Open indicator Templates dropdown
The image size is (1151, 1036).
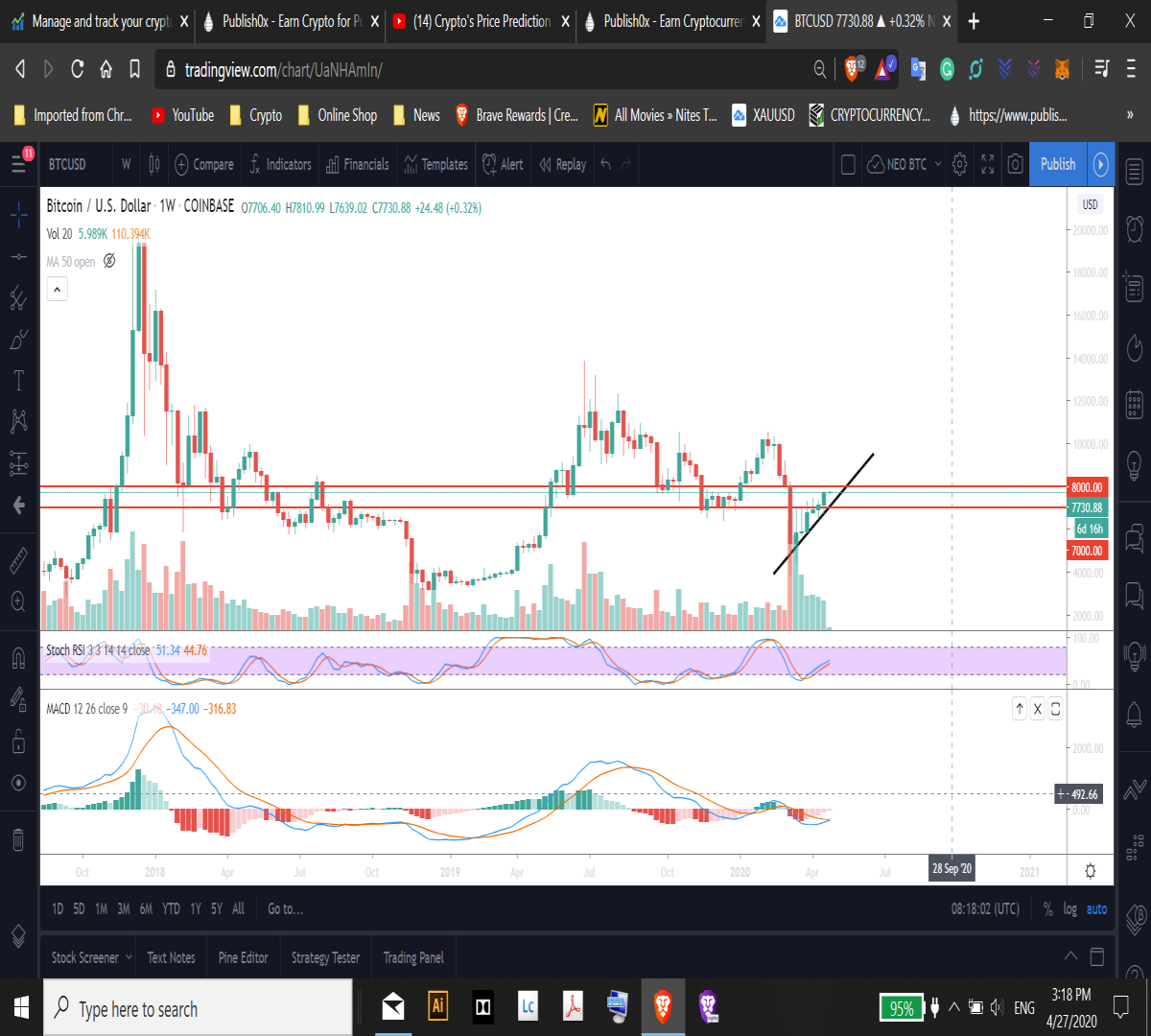(435, 165)
